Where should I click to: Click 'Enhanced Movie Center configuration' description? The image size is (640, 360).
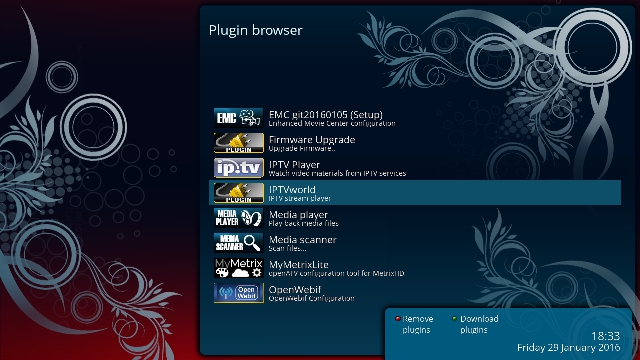(331, 123)
